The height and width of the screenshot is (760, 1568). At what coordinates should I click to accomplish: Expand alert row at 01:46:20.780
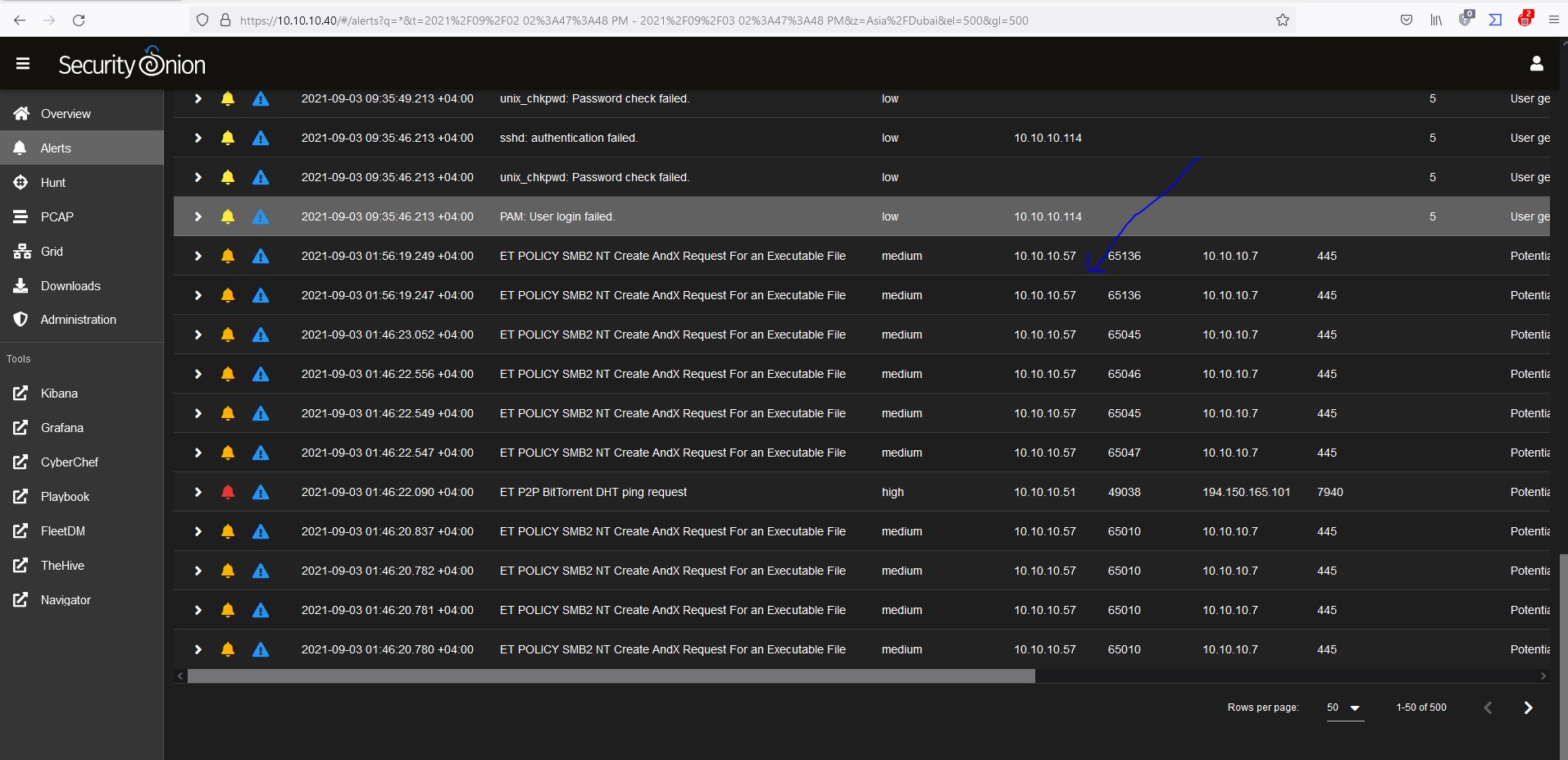198,649
